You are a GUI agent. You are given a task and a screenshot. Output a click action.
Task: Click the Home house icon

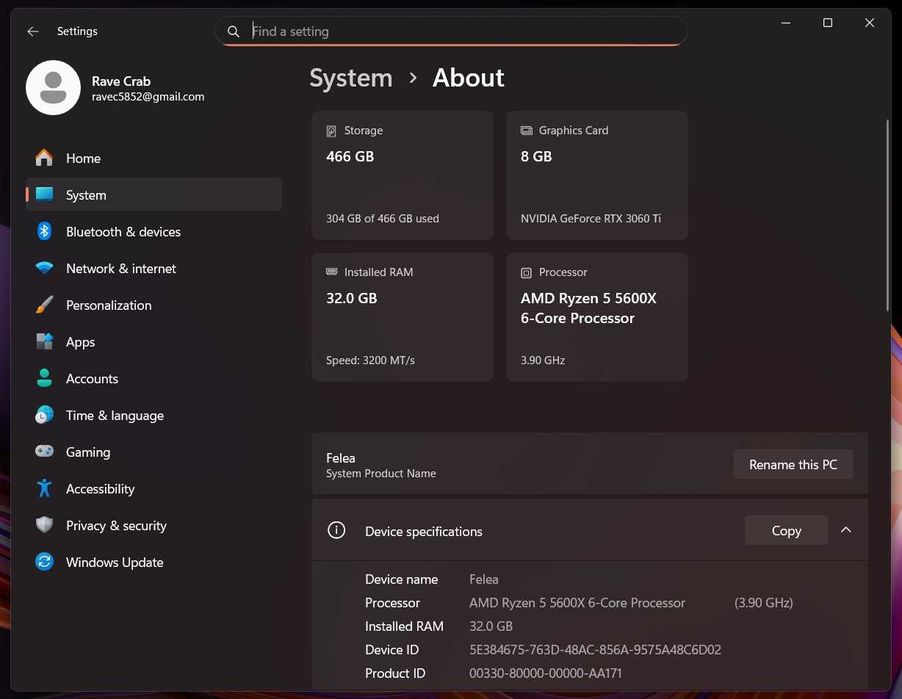(x=44, y=158)
